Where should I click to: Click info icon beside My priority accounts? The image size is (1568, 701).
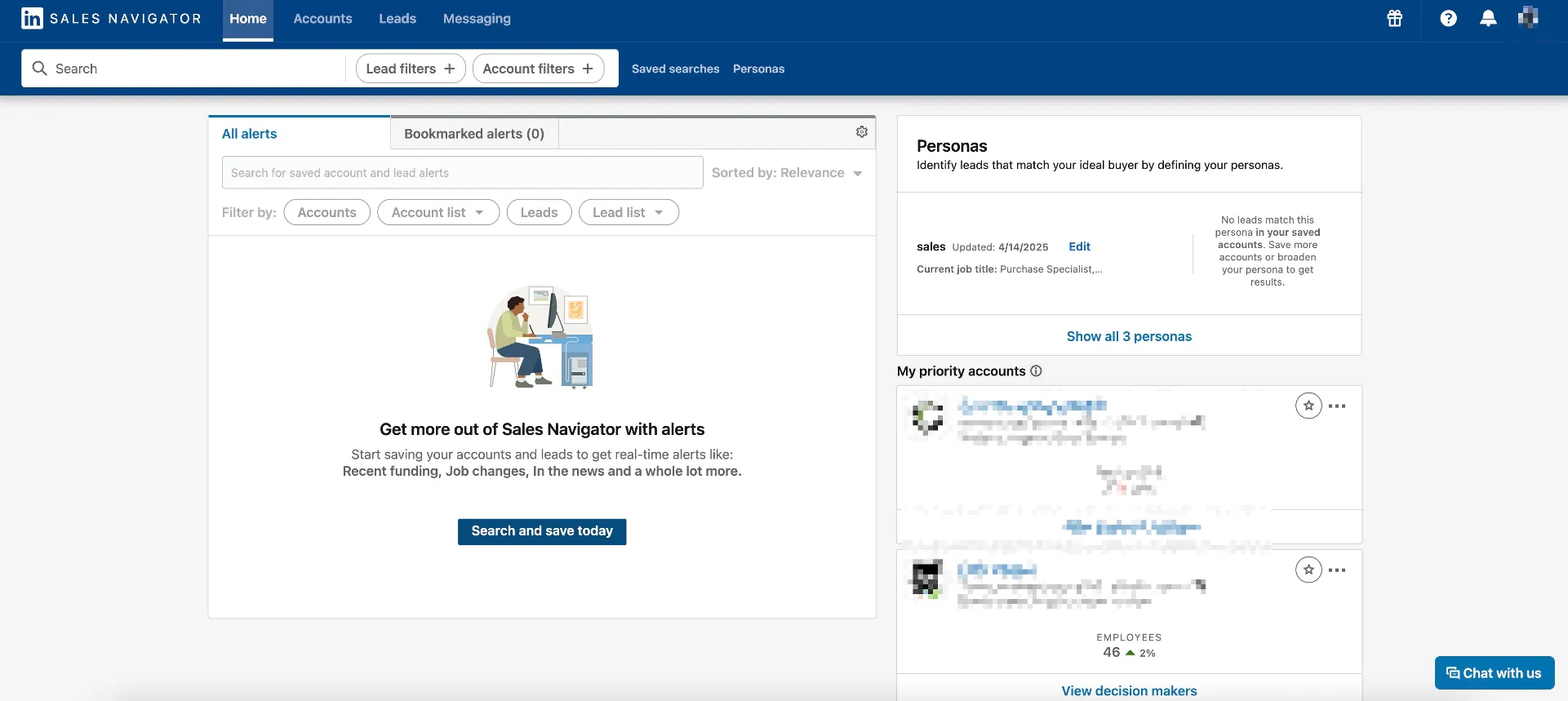coord(1036,371)
